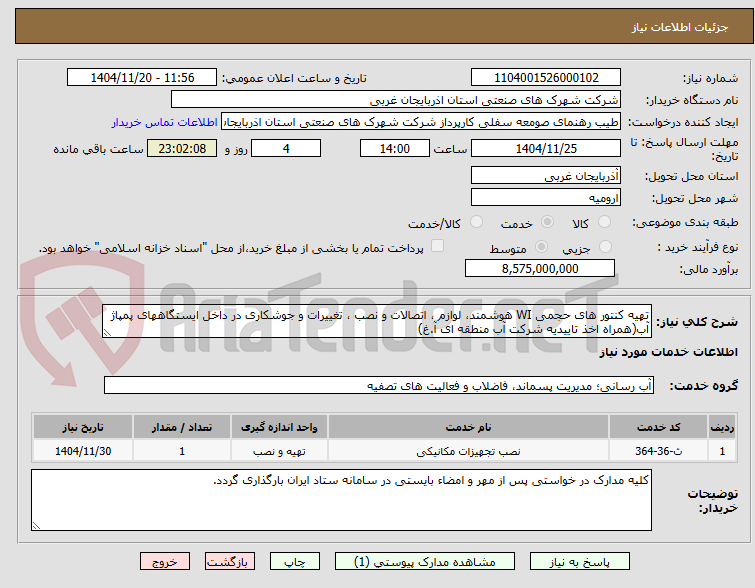Click the delivery city field ارومیه

coord(546,197)
